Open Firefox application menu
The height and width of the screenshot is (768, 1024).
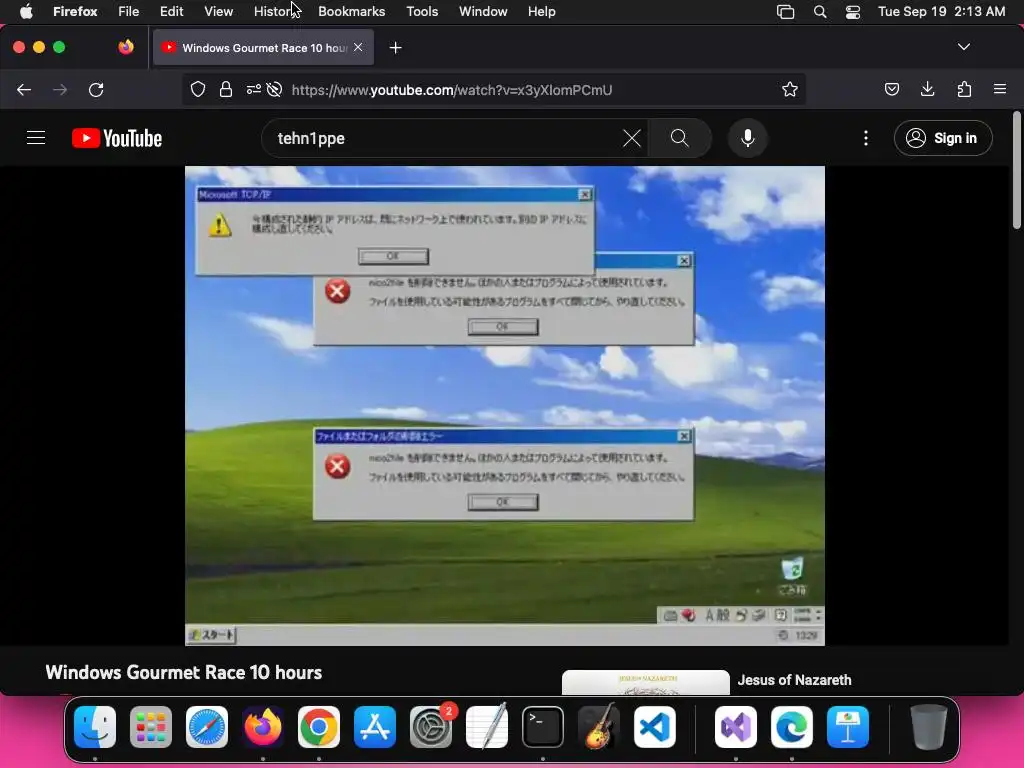click(x=1000, y=89)
